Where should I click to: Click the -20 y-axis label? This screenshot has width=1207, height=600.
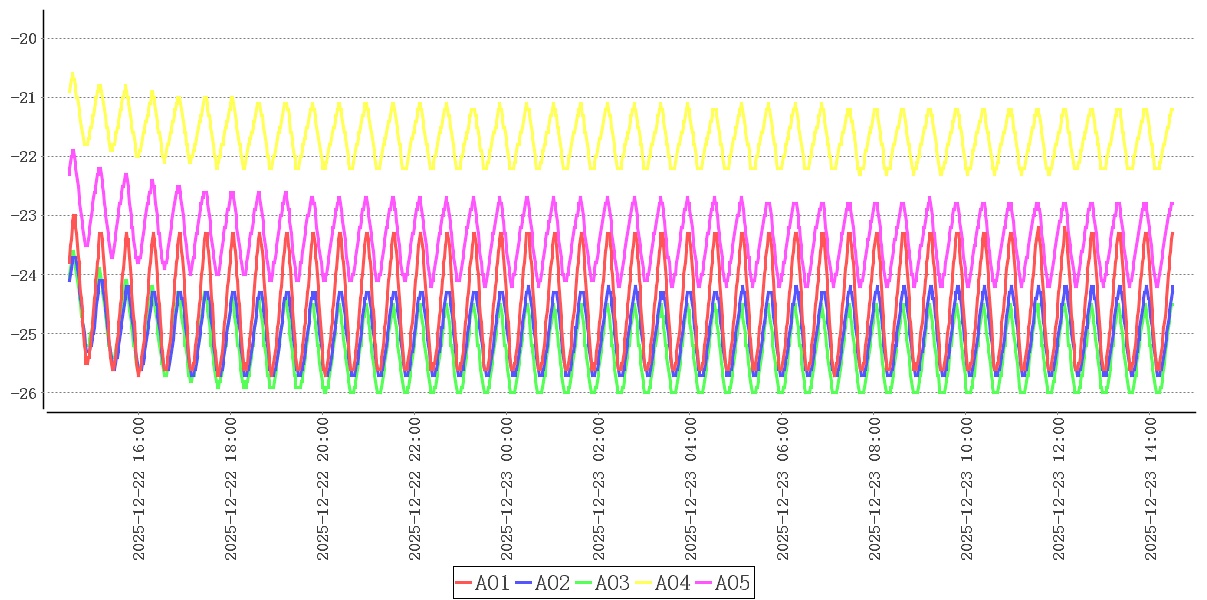pyautogui.click(x=23, y=38)
